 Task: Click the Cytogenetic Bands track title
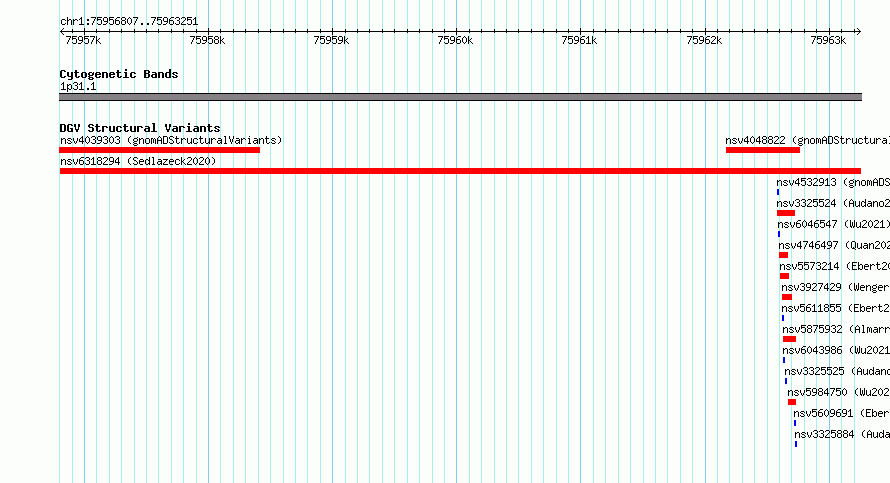(119, 74)
